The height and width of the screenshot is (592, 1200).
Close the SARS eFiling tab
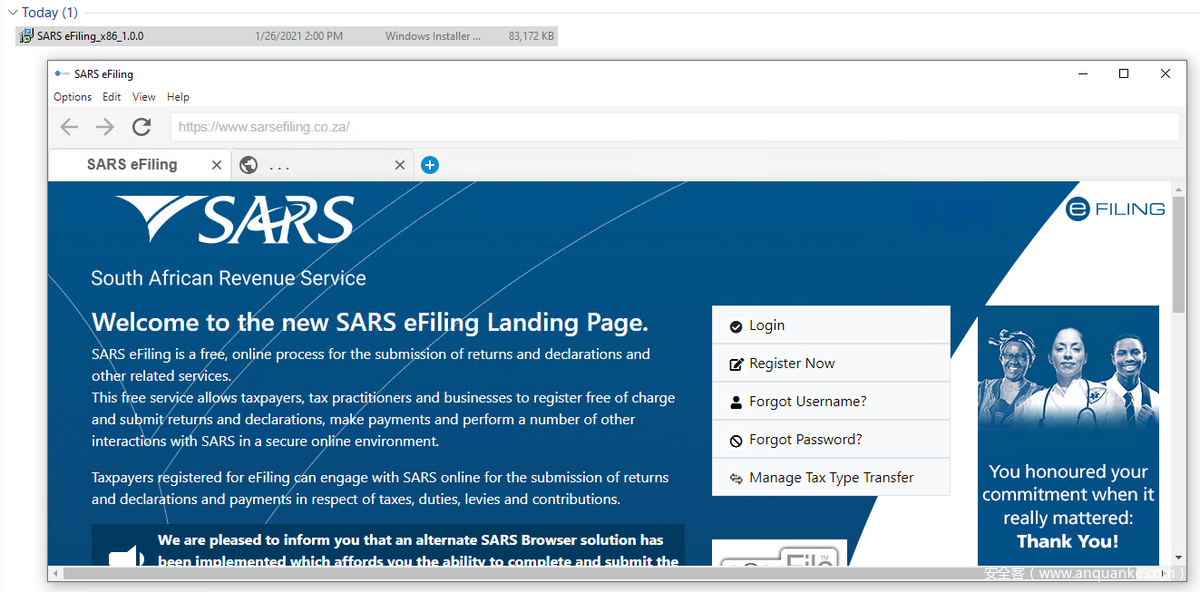tap(217, 165)
